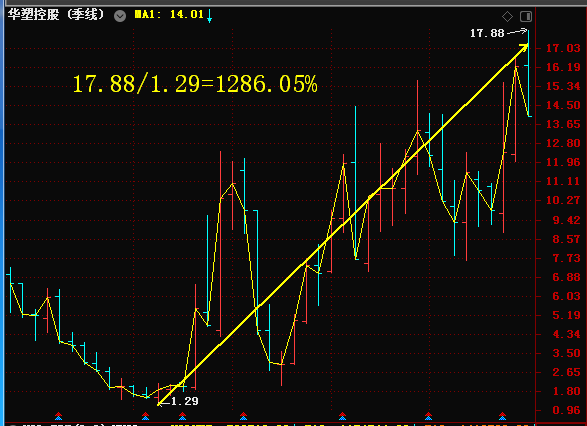
Task: Click the 华塑控股 (季线) chart title
Action: click(56, 15)
